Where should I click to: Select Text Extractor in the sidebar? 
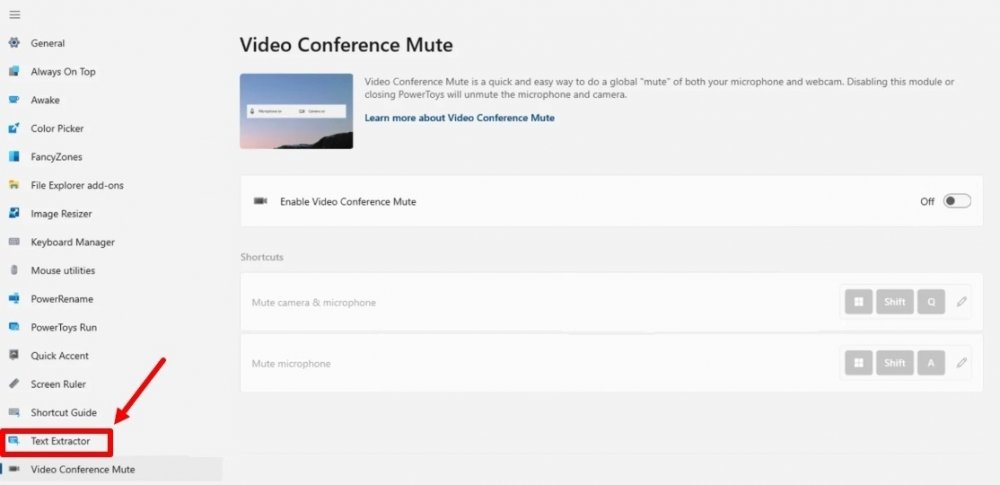61,440
